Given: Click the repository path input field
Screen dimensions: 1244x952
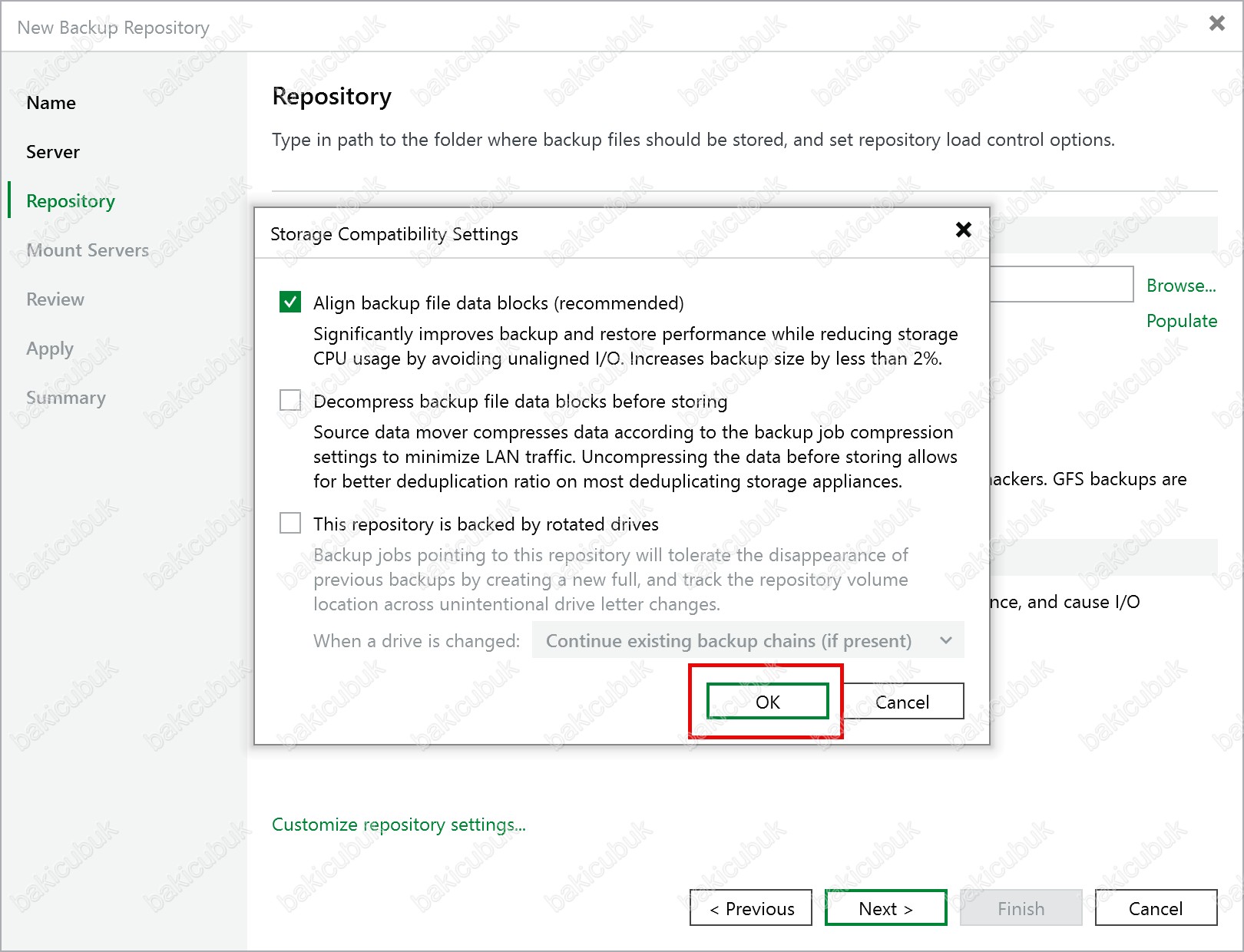Looking at the screenshot, I should pyautogui.click(x=1060, y=285).
